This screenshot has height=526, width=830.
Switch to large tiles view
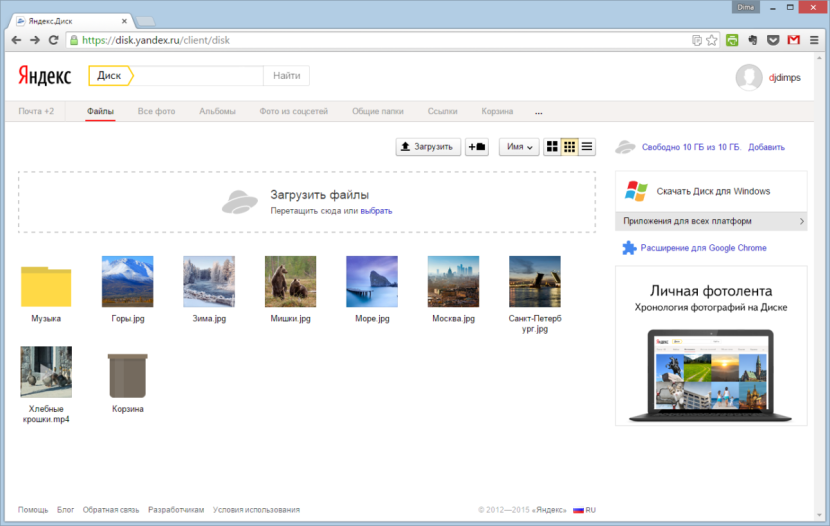tap(552, 147)
